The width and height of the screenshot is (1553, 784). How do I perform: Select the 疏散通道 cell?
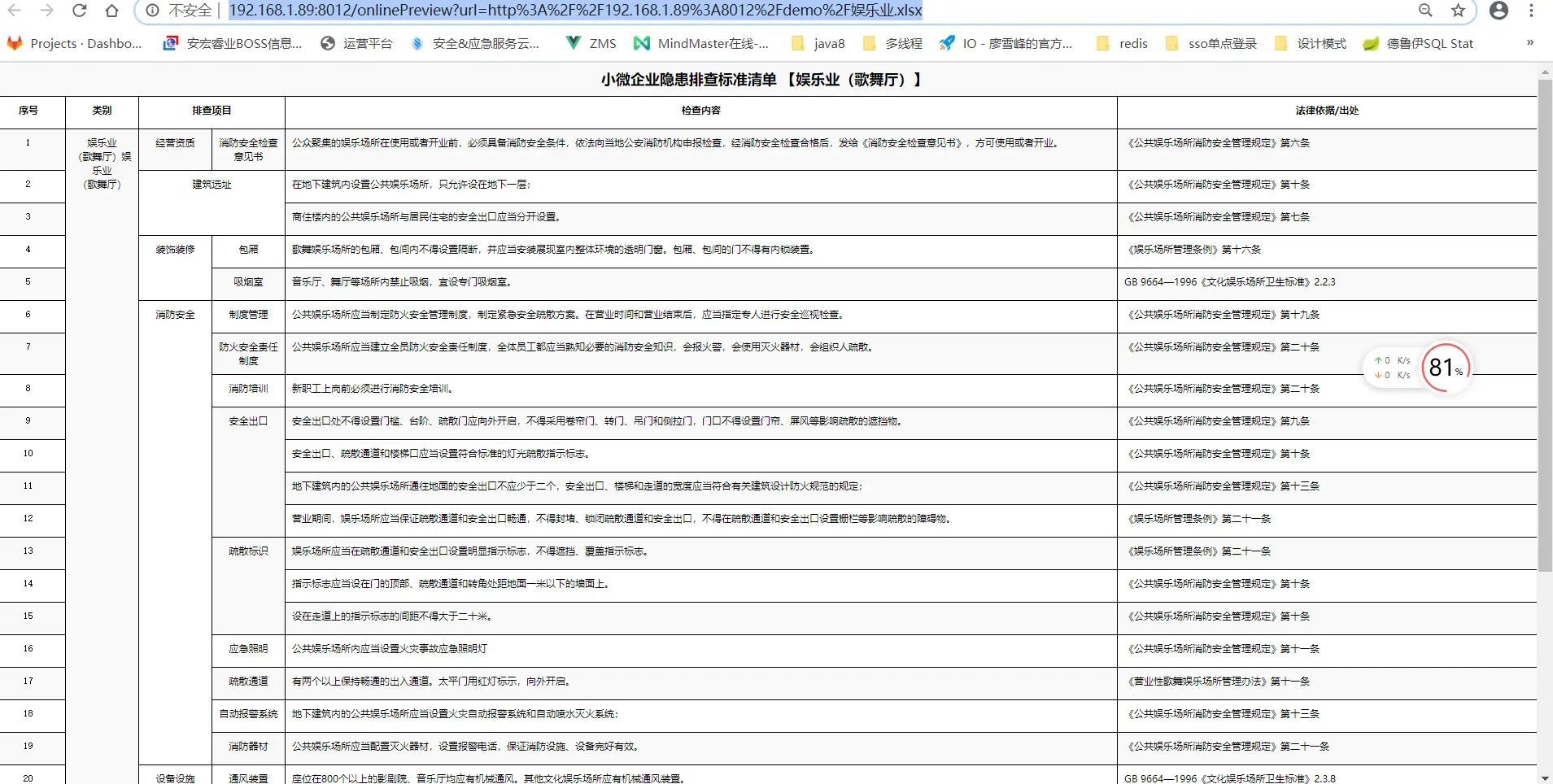pyautogui.click(x=248, y=682)
